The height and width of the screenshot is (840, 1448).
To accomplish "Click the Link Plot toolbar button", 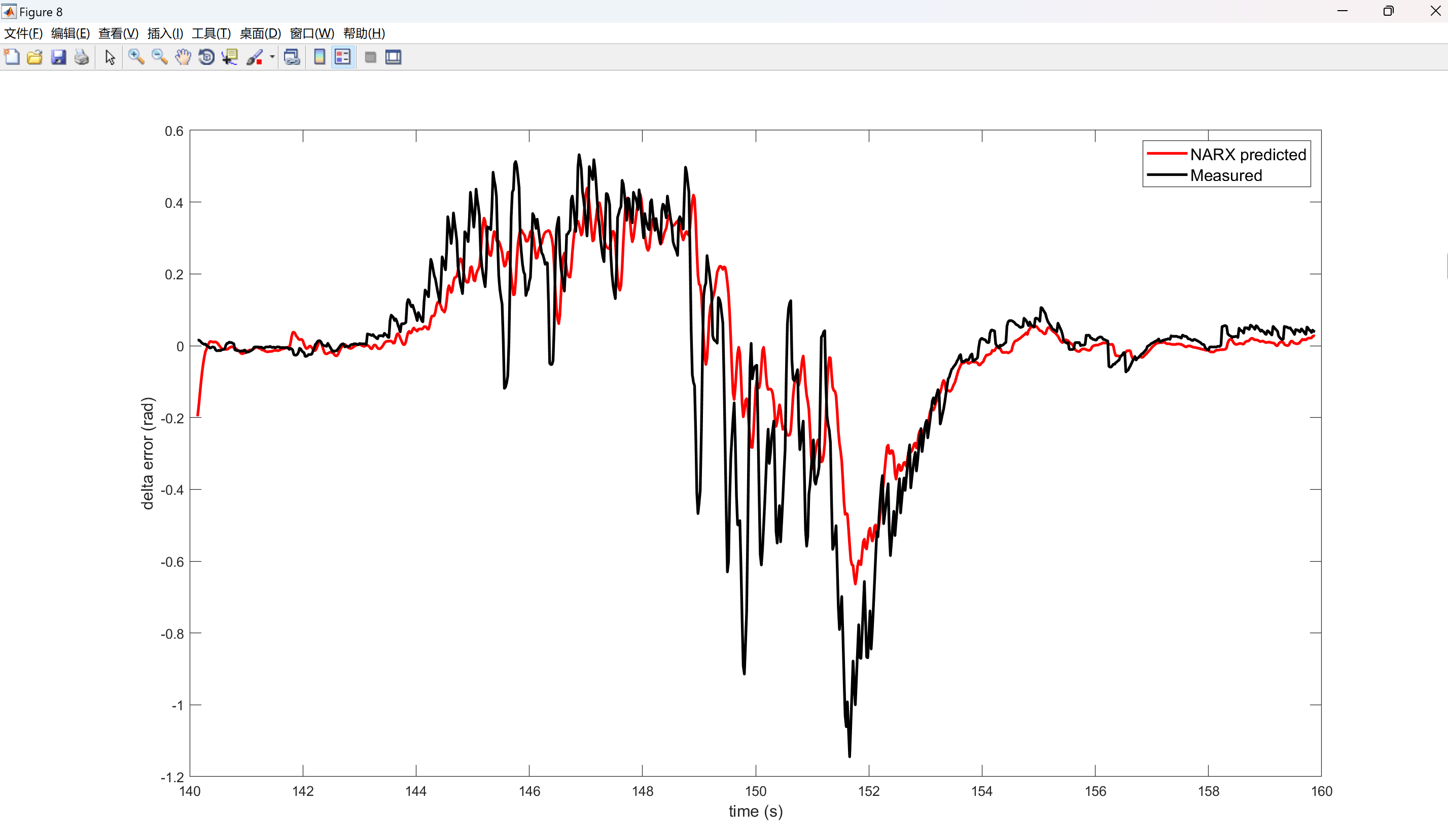I will [292, 57].
